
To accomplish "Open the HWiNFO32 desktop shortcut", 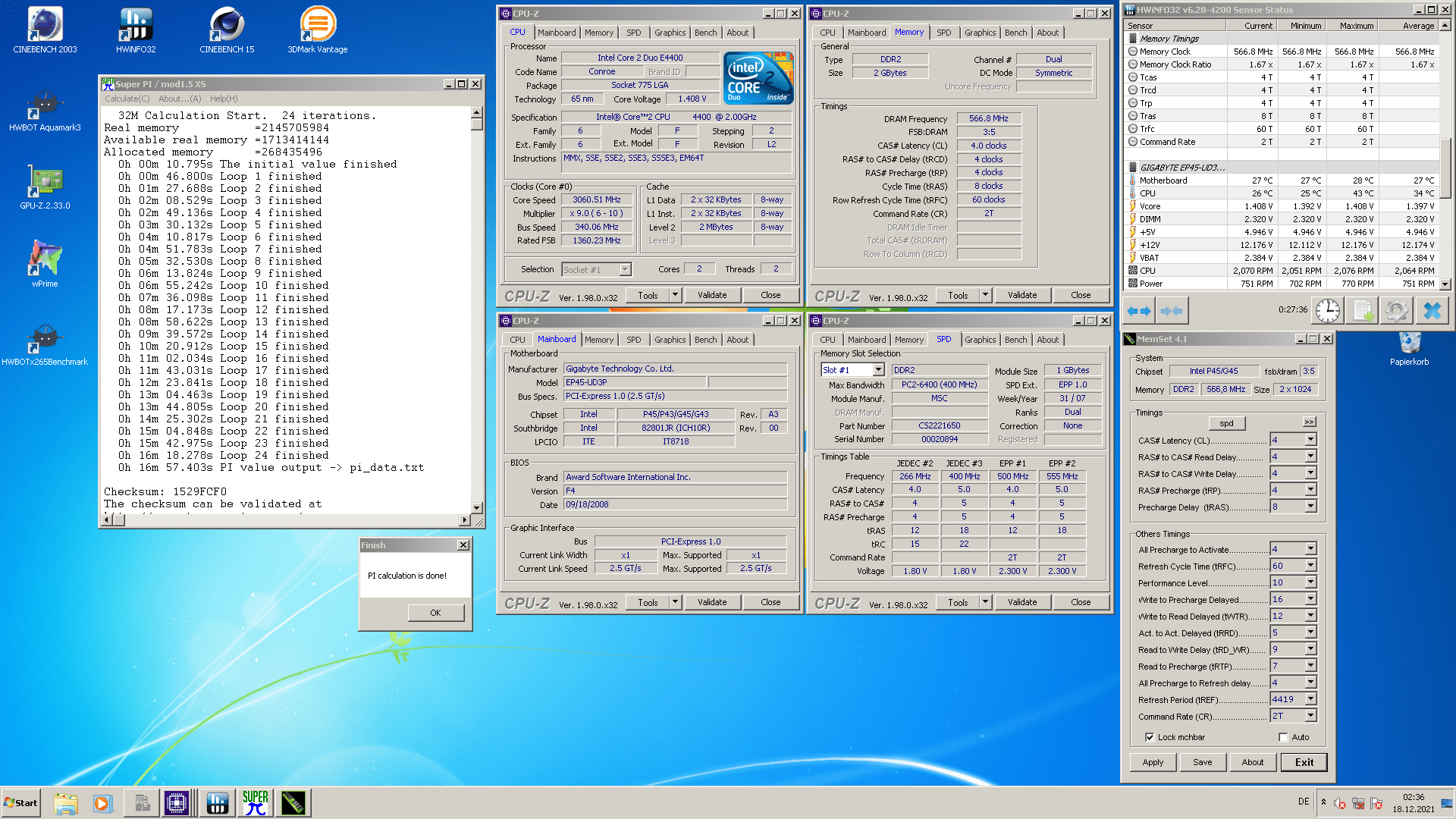I will [136, 30].
